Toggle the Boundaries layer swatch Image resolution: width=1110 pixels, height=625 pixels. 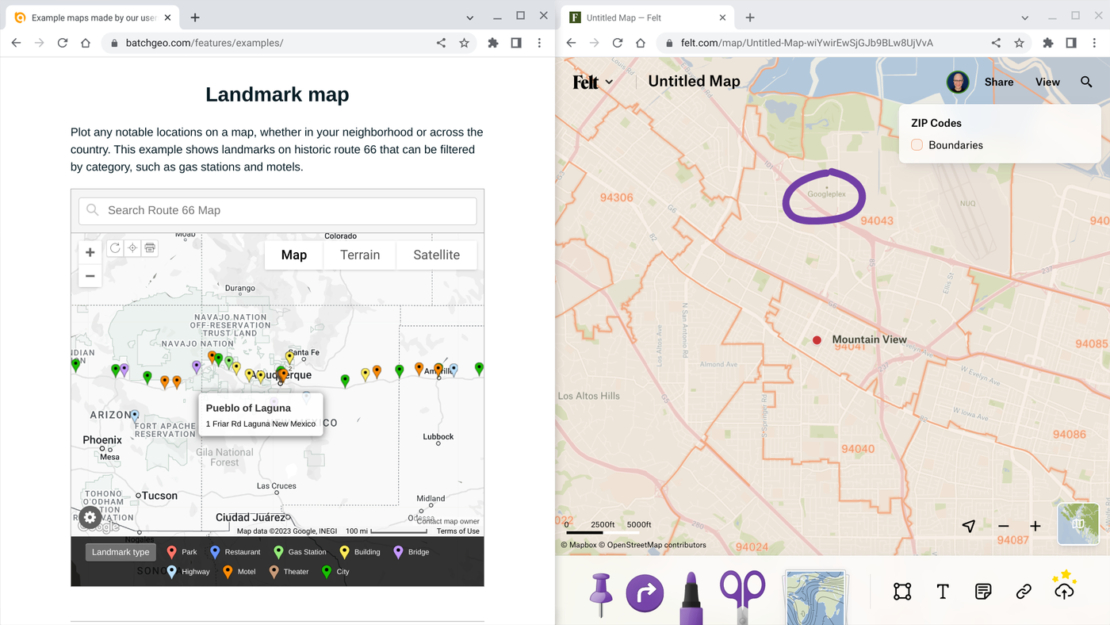coord(917,144)
